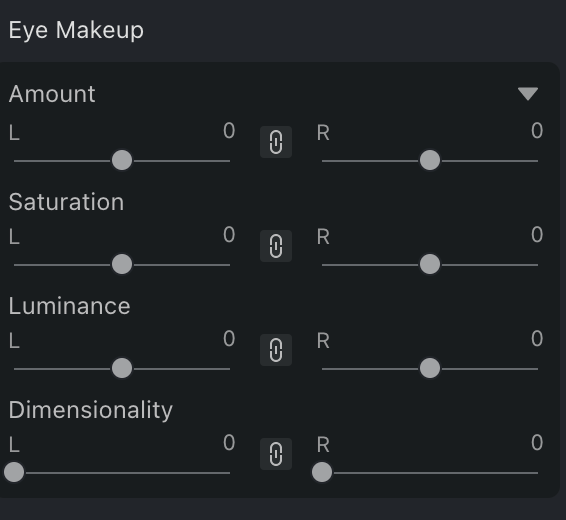Click the Dimensionality right slider handle
This screenshot has width=566, height=520.
coord(322,472)
